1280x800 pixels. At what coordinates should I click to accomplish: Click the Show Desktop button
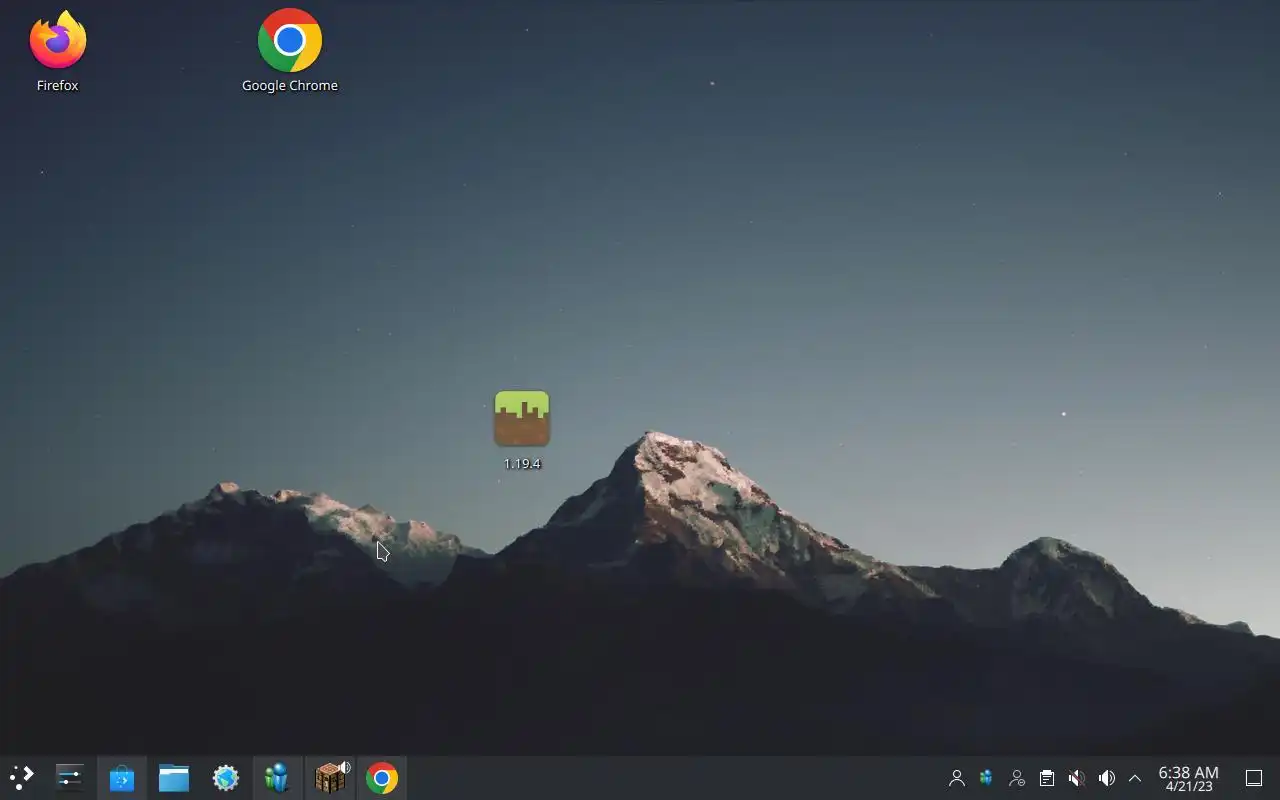(1254, 778)
